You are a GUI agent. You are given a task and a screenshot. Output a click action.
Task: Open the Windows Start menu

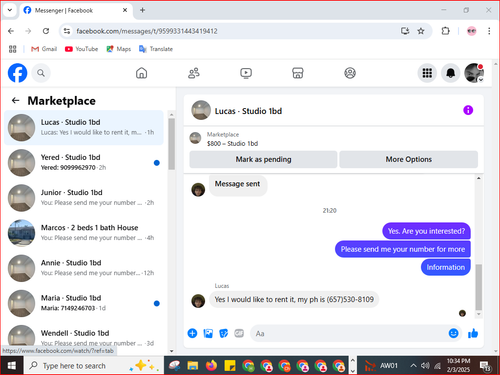(x=12, y=366)
